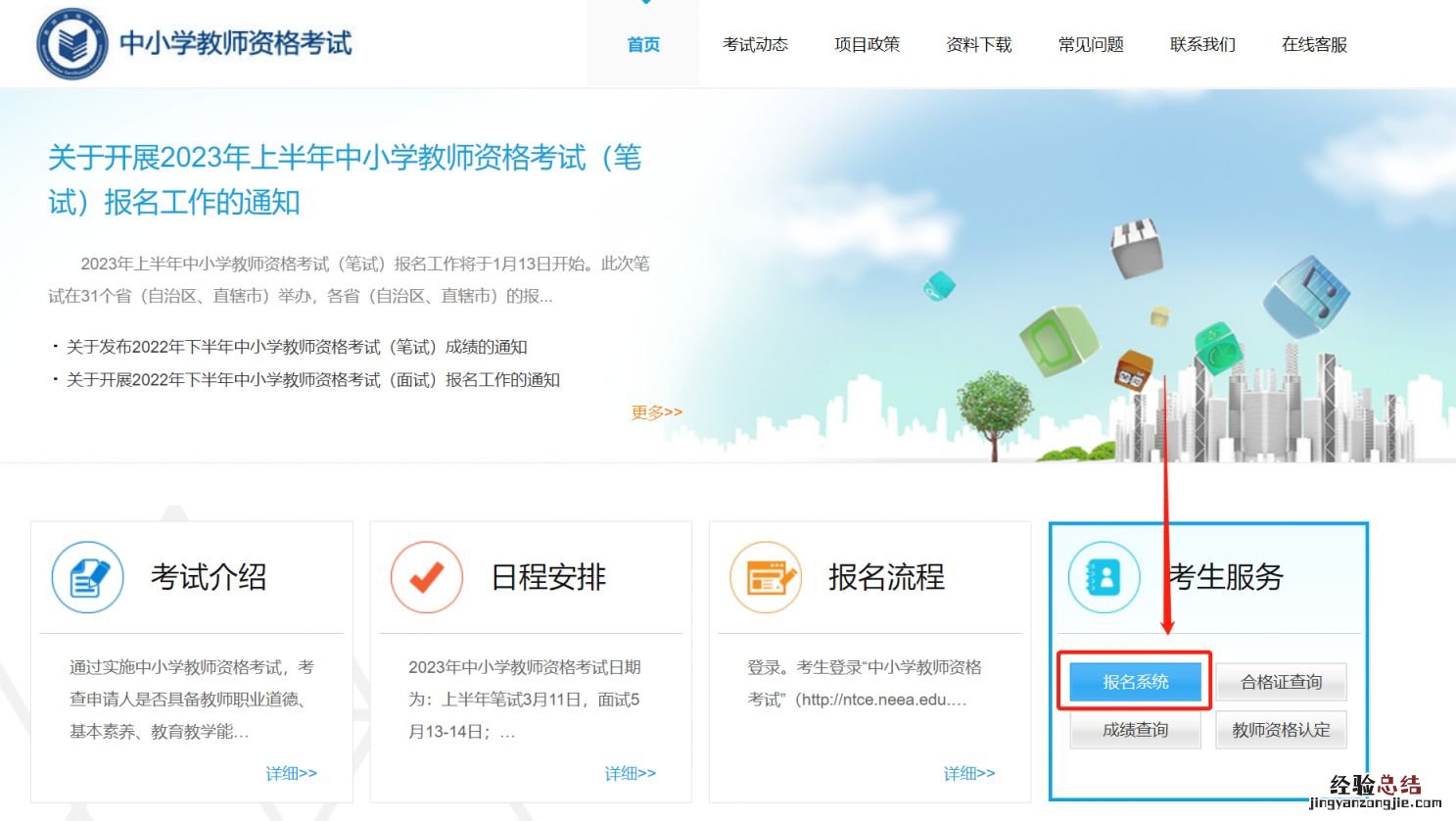
Task: Click the banner summary paragraph starting 2023年上半年
Action: (x=350, y=280)
